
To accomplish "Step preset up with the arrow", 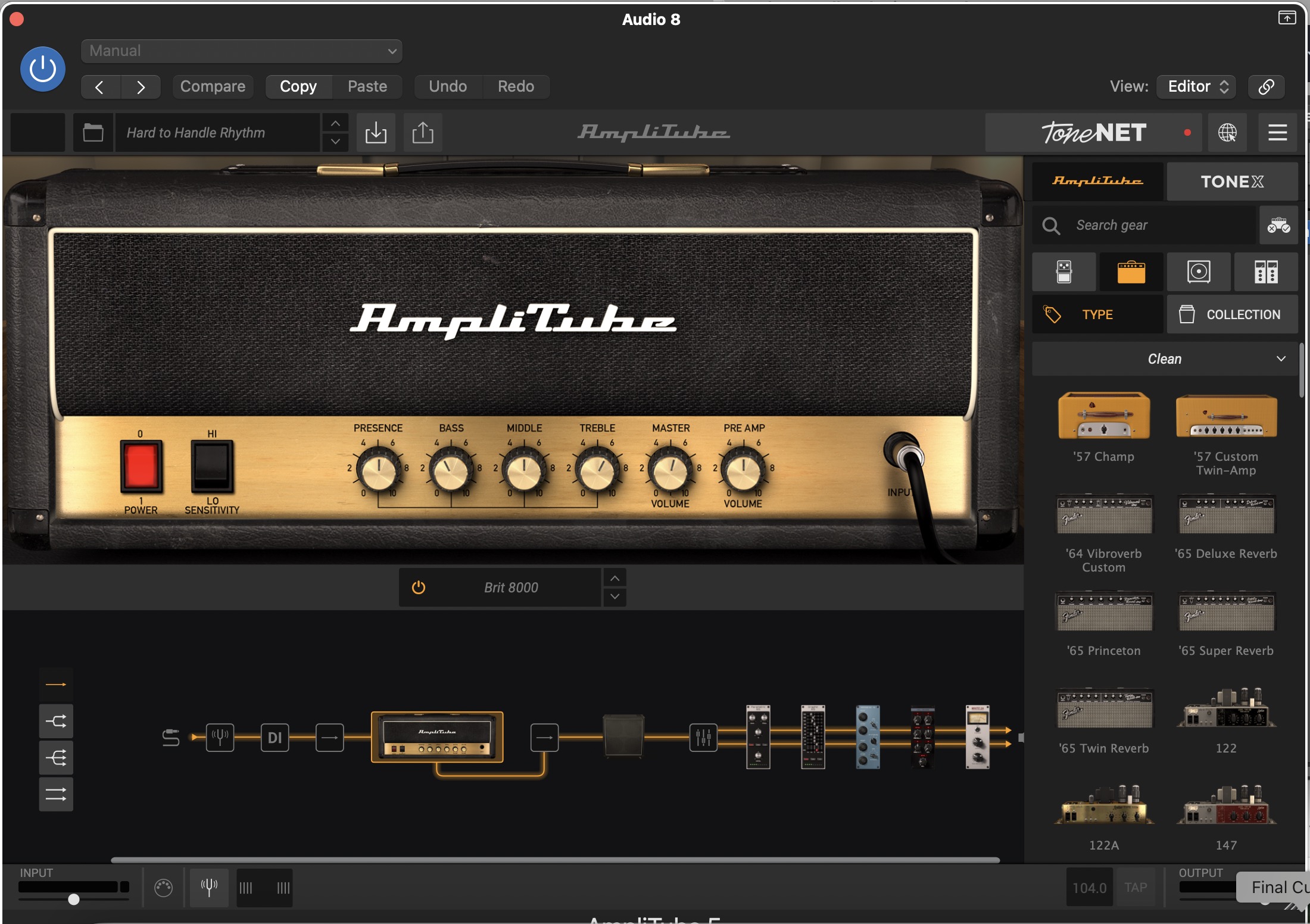I will click(335, 123).
